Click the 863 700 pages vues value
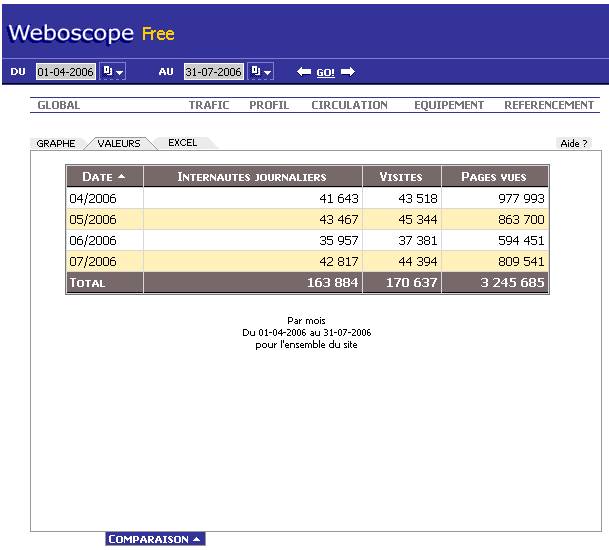This screenshot has height=550, width=609. (x=521, y=219)
